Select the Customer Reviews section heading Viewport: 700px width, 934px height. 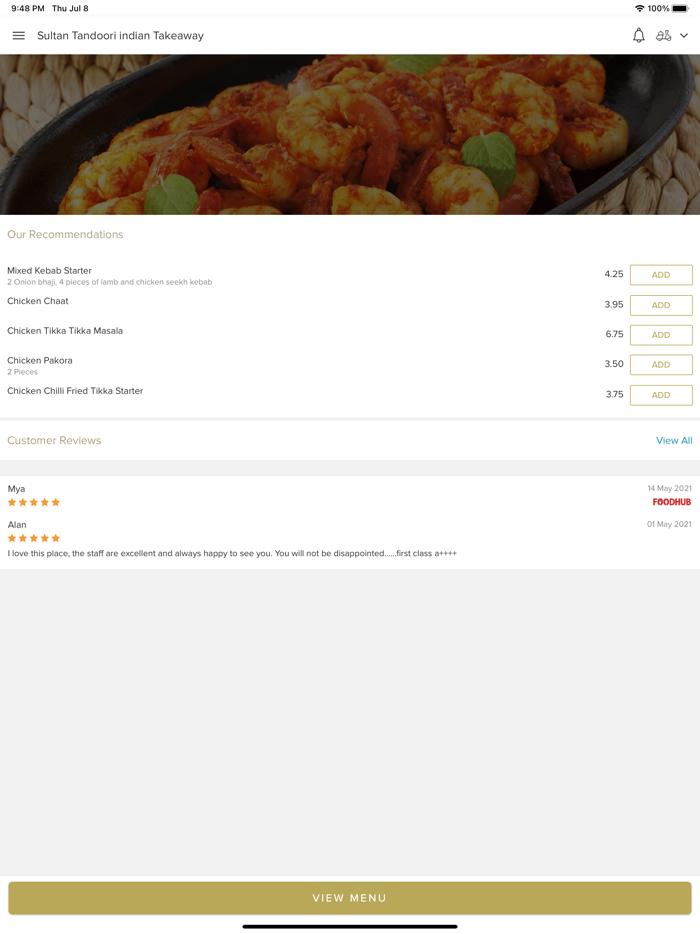[x=54, y=440]
